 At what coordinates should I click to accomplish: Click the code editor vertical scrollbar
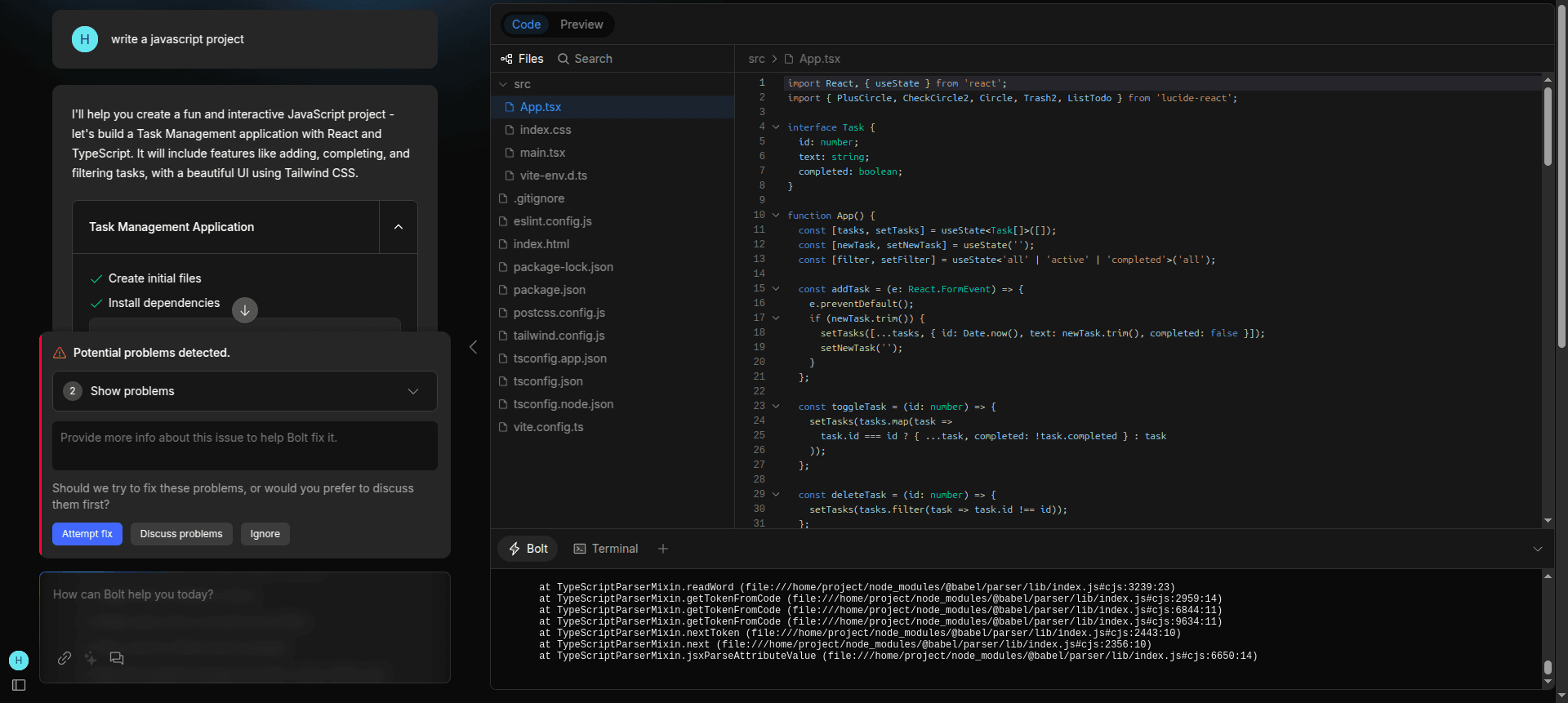(1548, 127)
